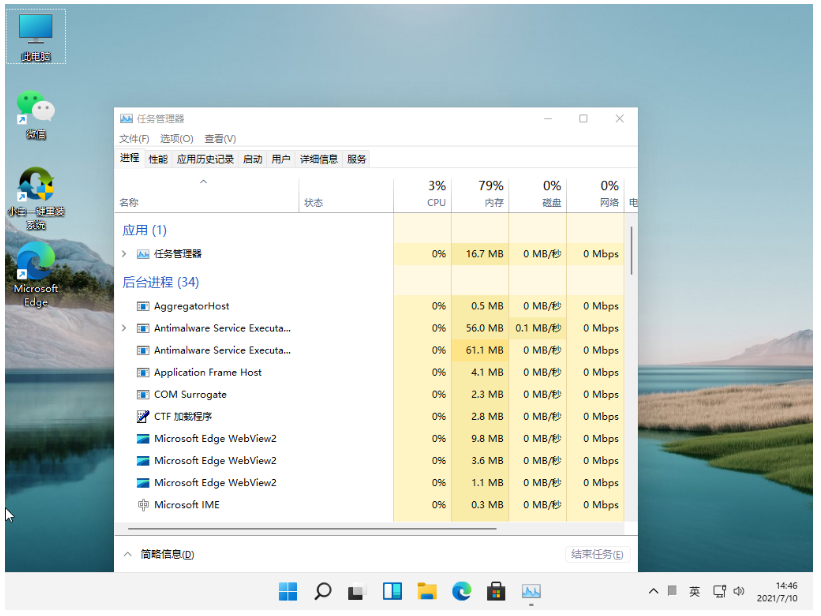Click the Windows Start button on taskbar
The height and width of the screenshot is (616, 821).
[x=288, y=591]
